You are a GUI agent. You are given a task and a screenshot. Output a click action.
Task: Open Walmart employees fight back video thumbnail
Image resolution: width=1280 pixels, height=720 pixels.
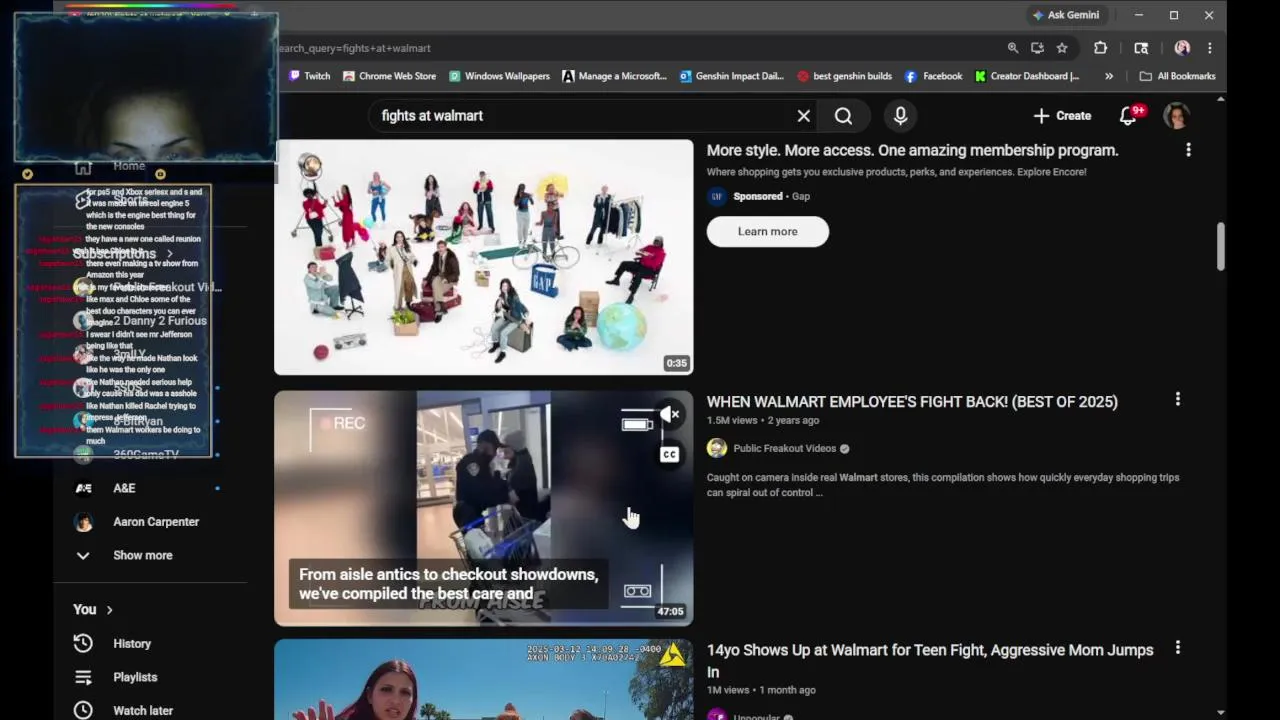(x=483, y=508)
